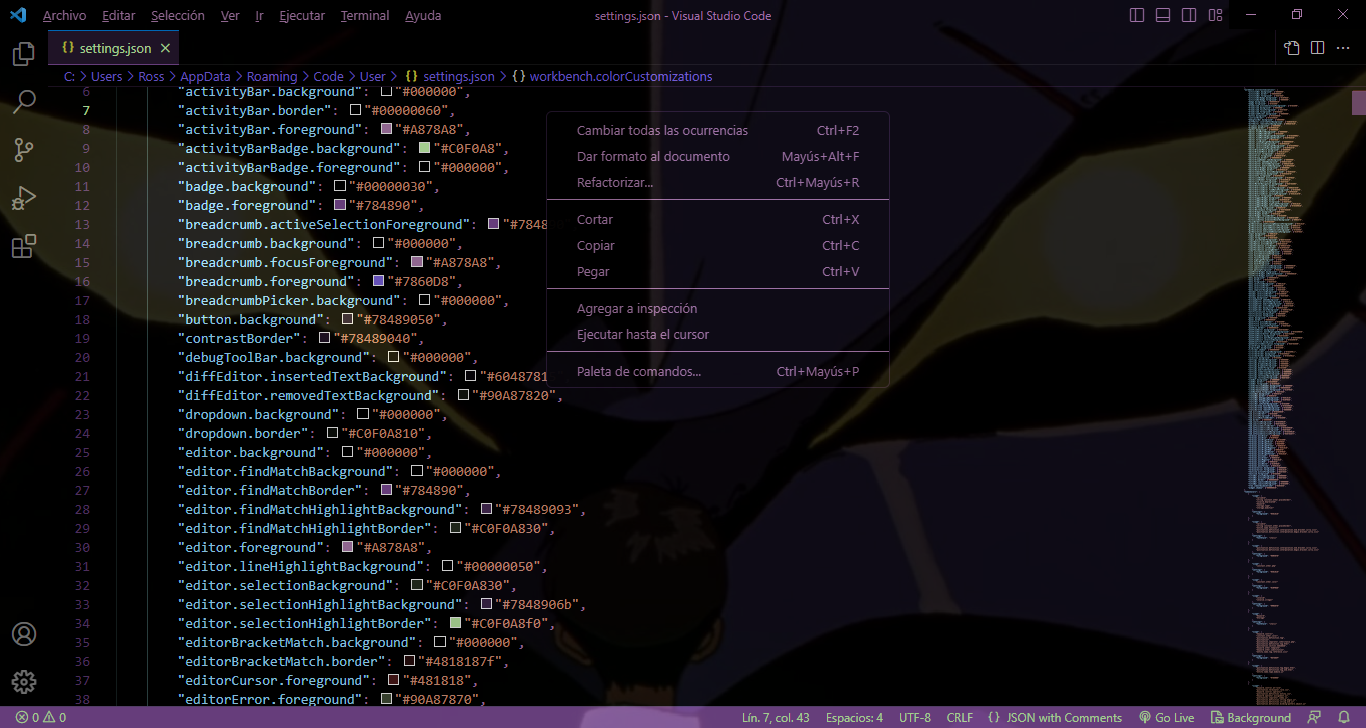Click the errors and warnings status icon
Image resolution: width=1366 pixels, height=728 pixels.
(33, 717)
